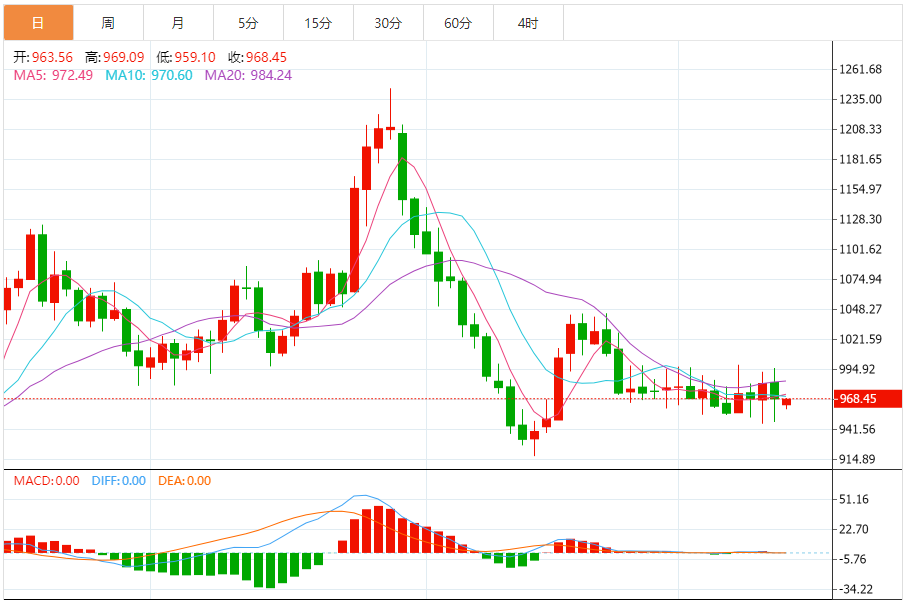Click the 941.56 price axis label
Viewport: 907px width, 600px height.
[857, 429]
